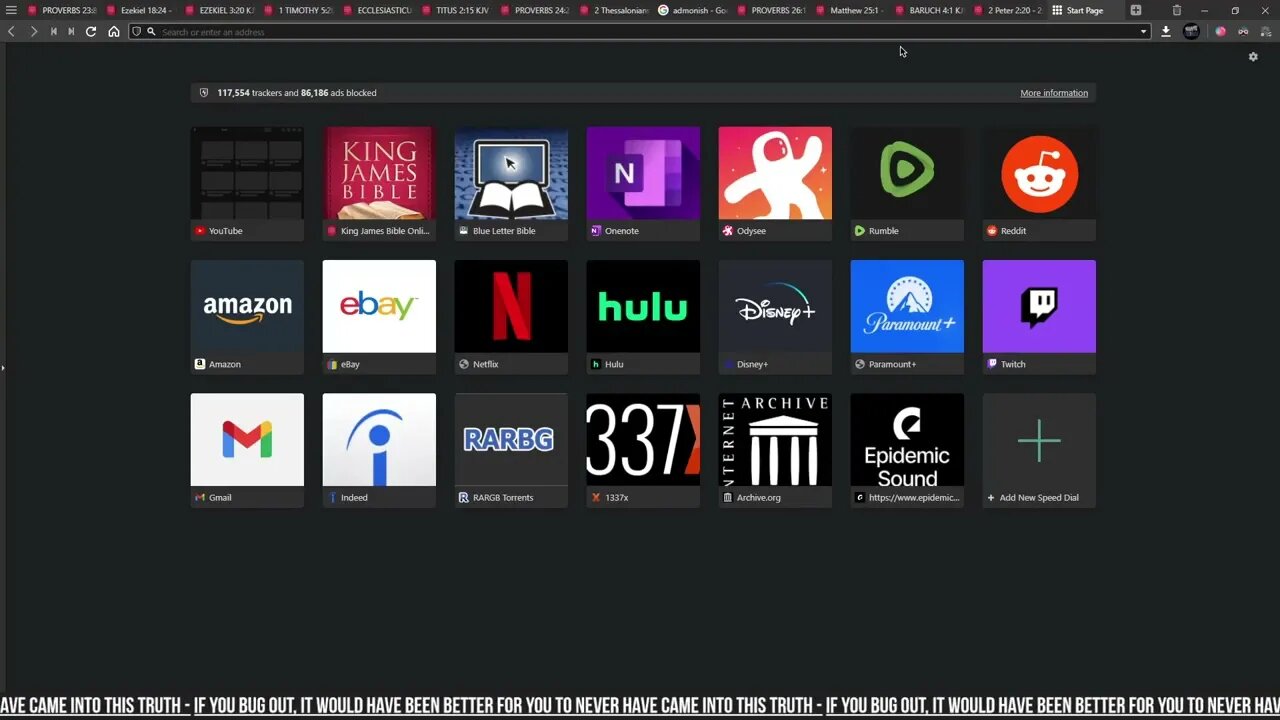The image size is (1280, 720).
Task: Reload the current page
Action: (91, 31)
